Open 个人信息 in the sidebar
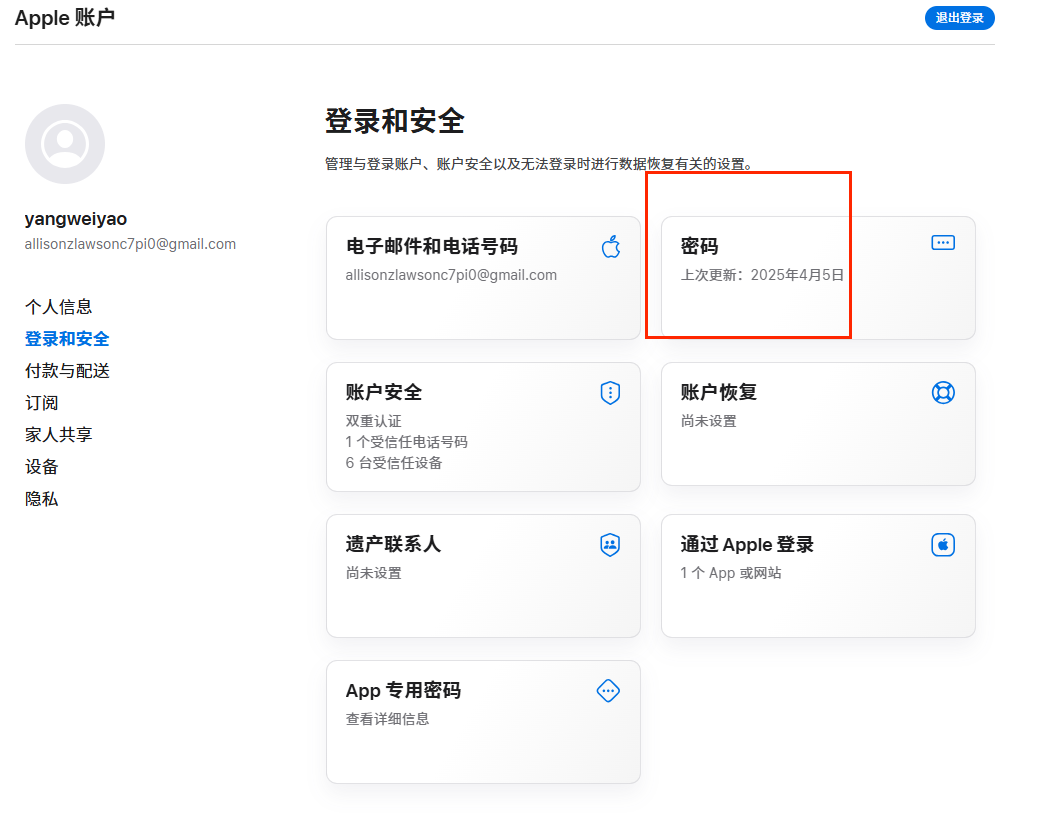Screen dimensions: 1051x823 pos(59,307)
